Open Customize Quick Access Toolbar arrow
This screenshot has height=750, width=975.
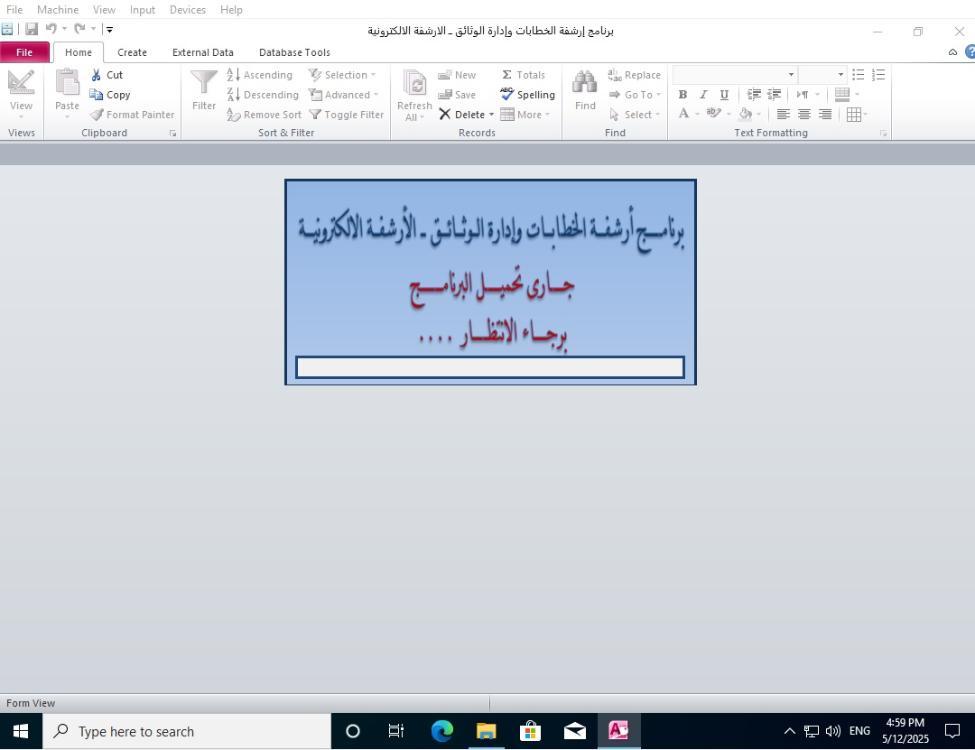coord(109,29)
